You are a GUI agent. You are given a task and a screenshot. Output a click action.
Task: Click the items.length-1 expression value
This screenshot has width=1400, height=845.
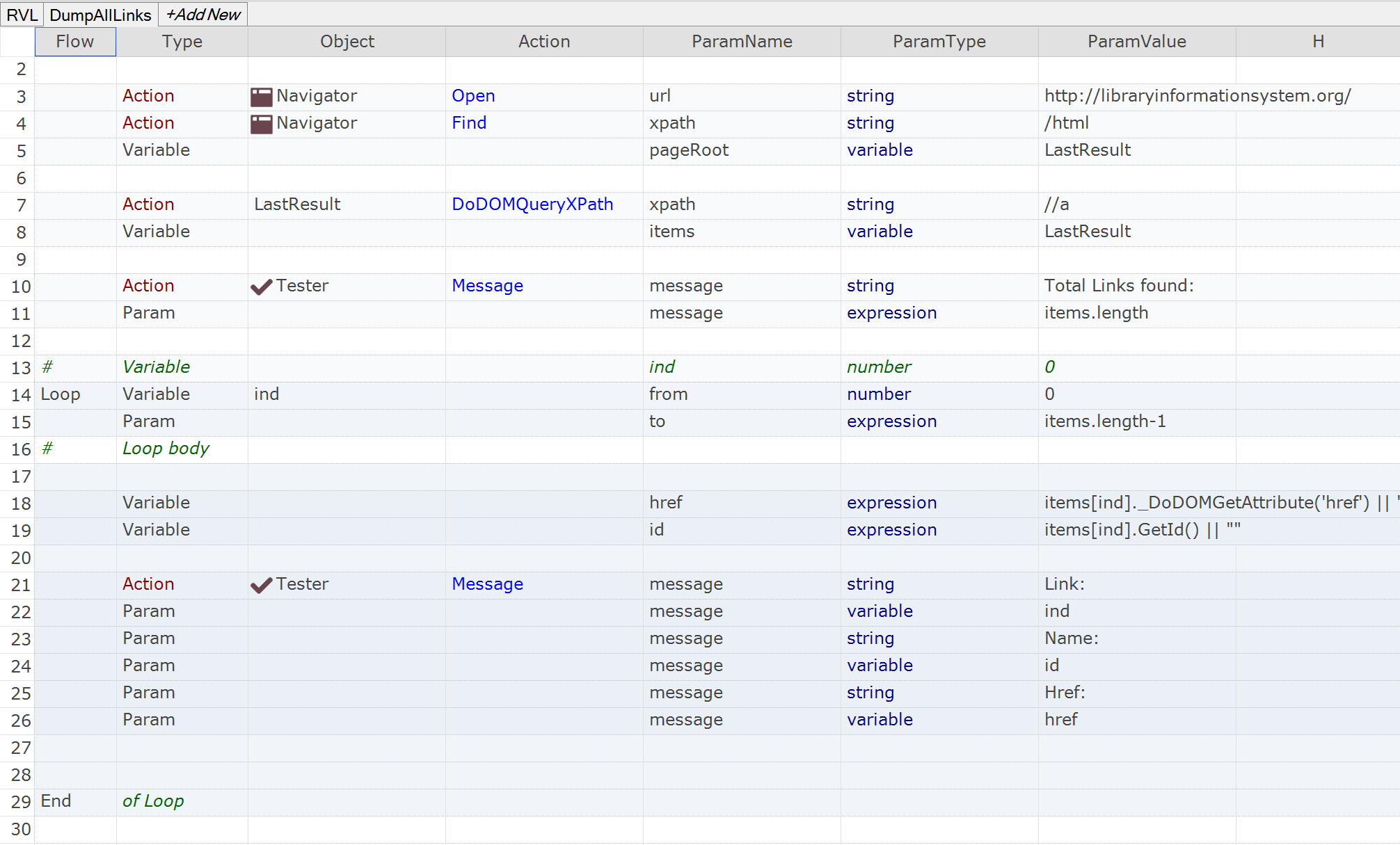(1105, 421)
